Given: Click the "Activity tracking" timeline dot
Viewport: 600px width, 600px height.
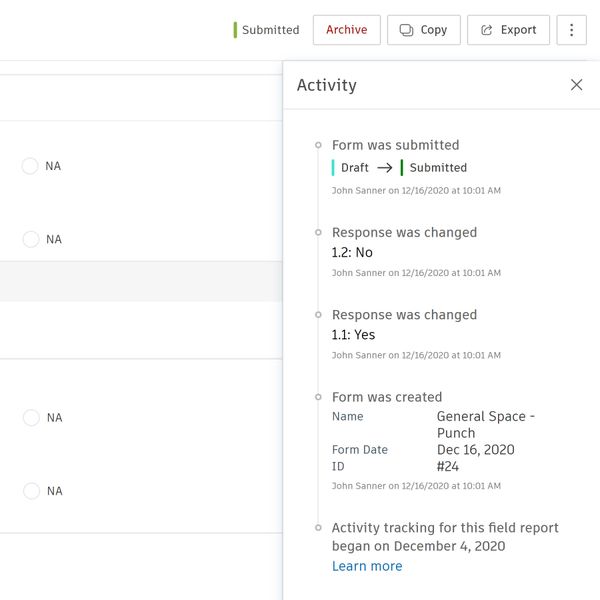Looking at the screenshot, I should point(318,527).
